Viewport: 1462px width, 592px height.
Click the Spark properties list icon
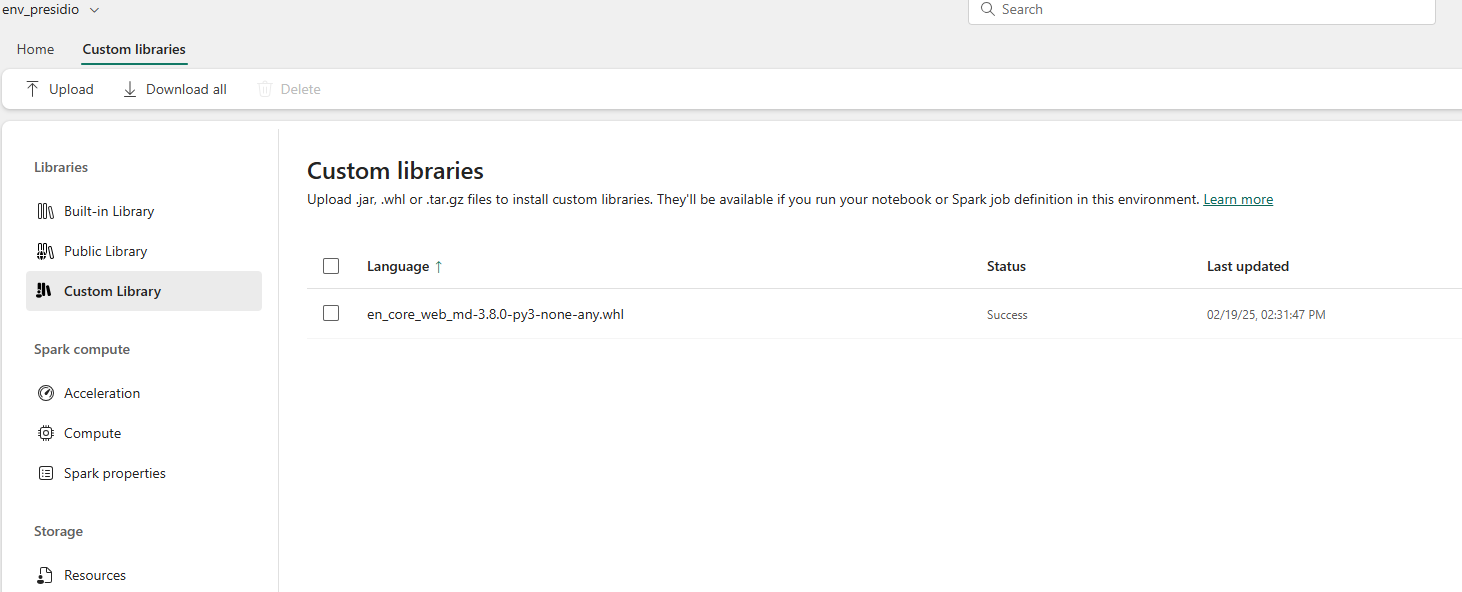(45, 473)
